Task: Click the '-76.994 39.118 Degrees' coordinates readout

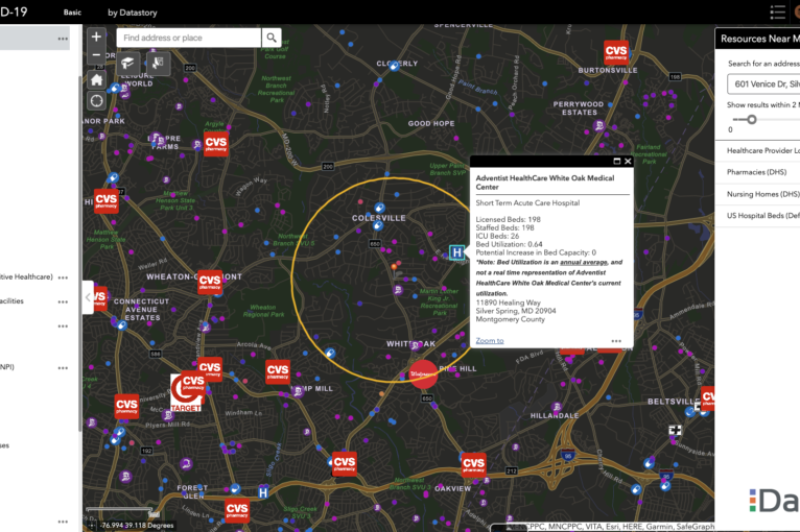Action: point(137,525)
